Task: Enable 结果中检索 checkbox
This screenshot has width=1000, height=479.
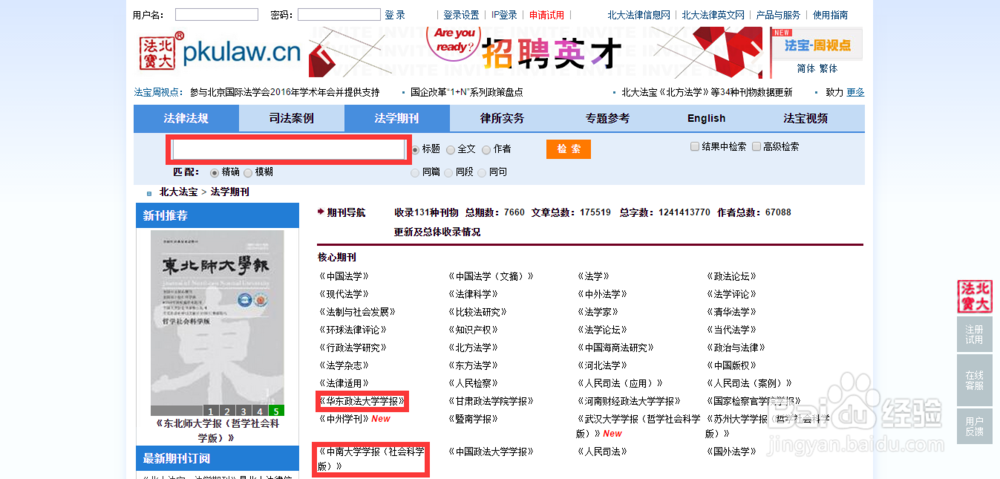Action: [695, 147]
